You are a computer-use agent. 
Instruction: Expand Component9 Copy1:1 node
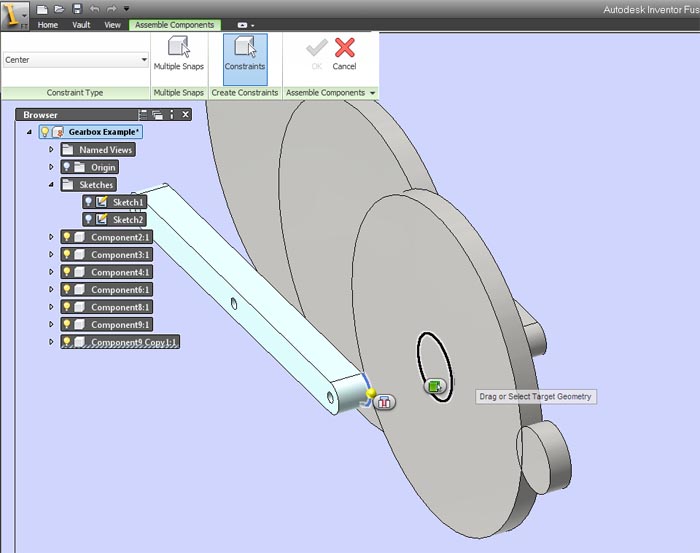(x=51, y=342)
